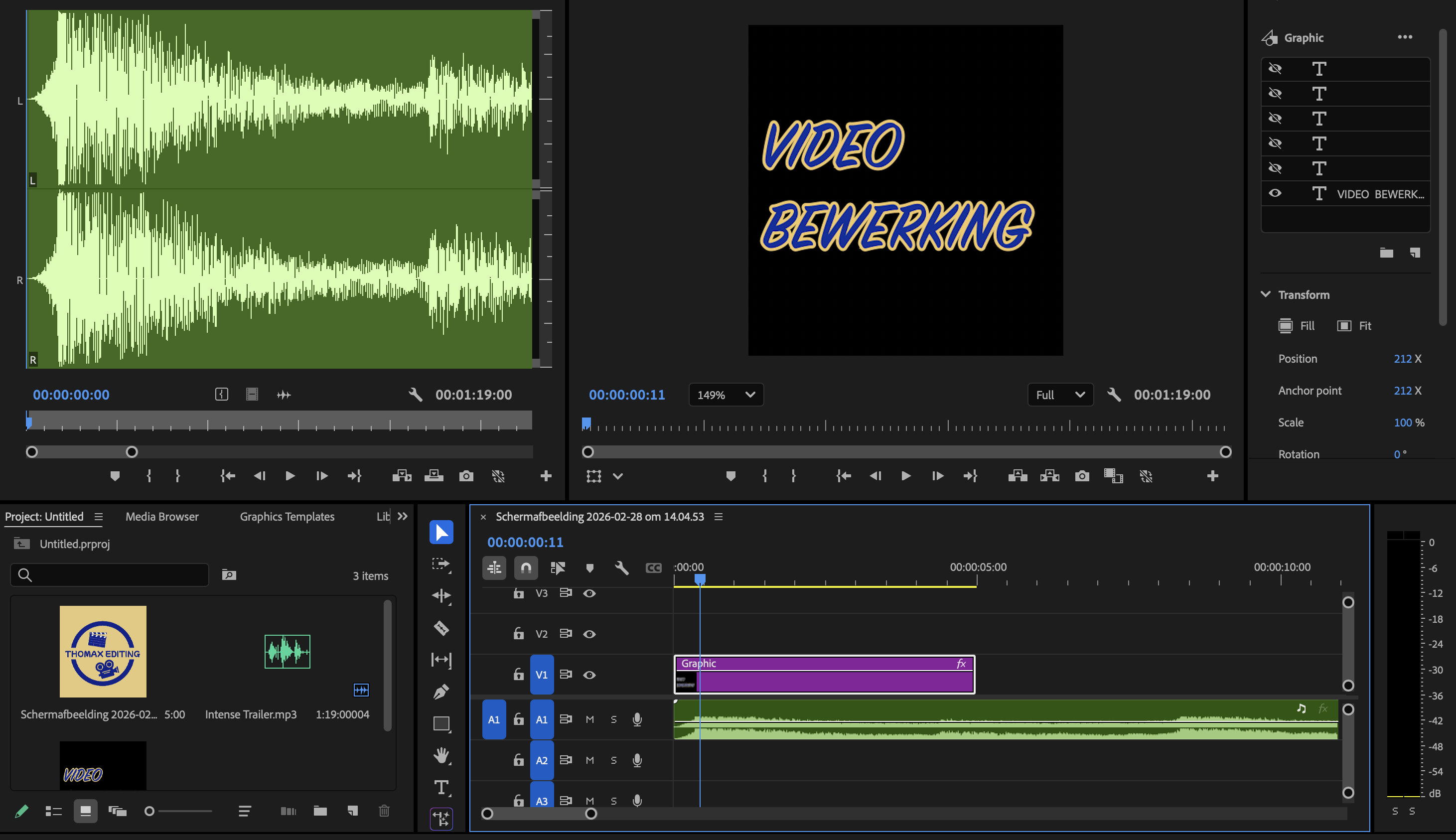Delete selected item with trash icon
Image resolution: width=1456 pixels, height=840 pixels.
tap(384, 811)
